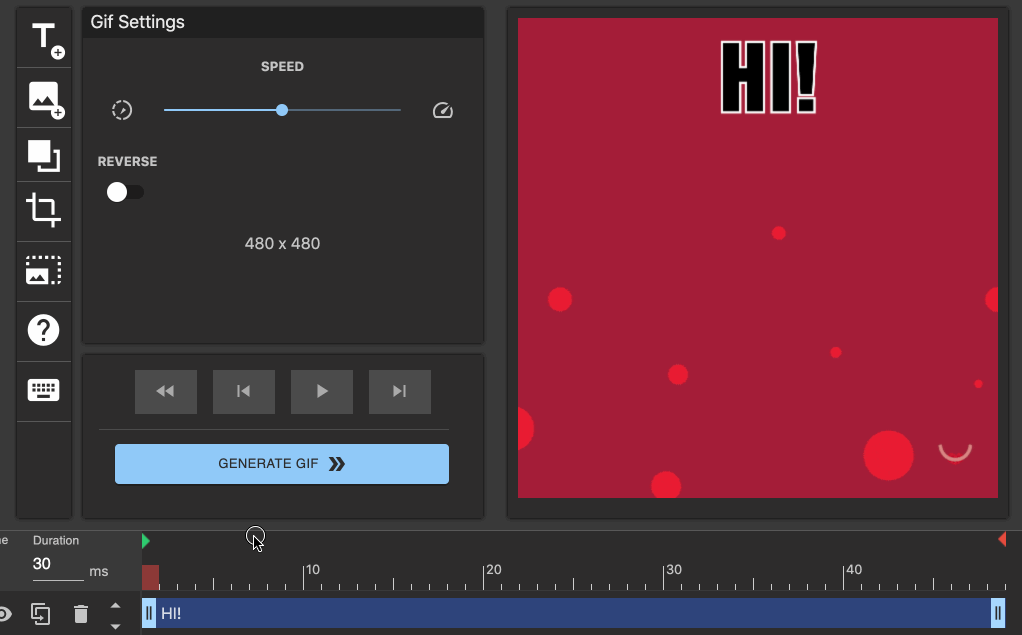Open the Resize Canvas tool
This screenshot has height=635, width=1022.
tap(43, 270)
